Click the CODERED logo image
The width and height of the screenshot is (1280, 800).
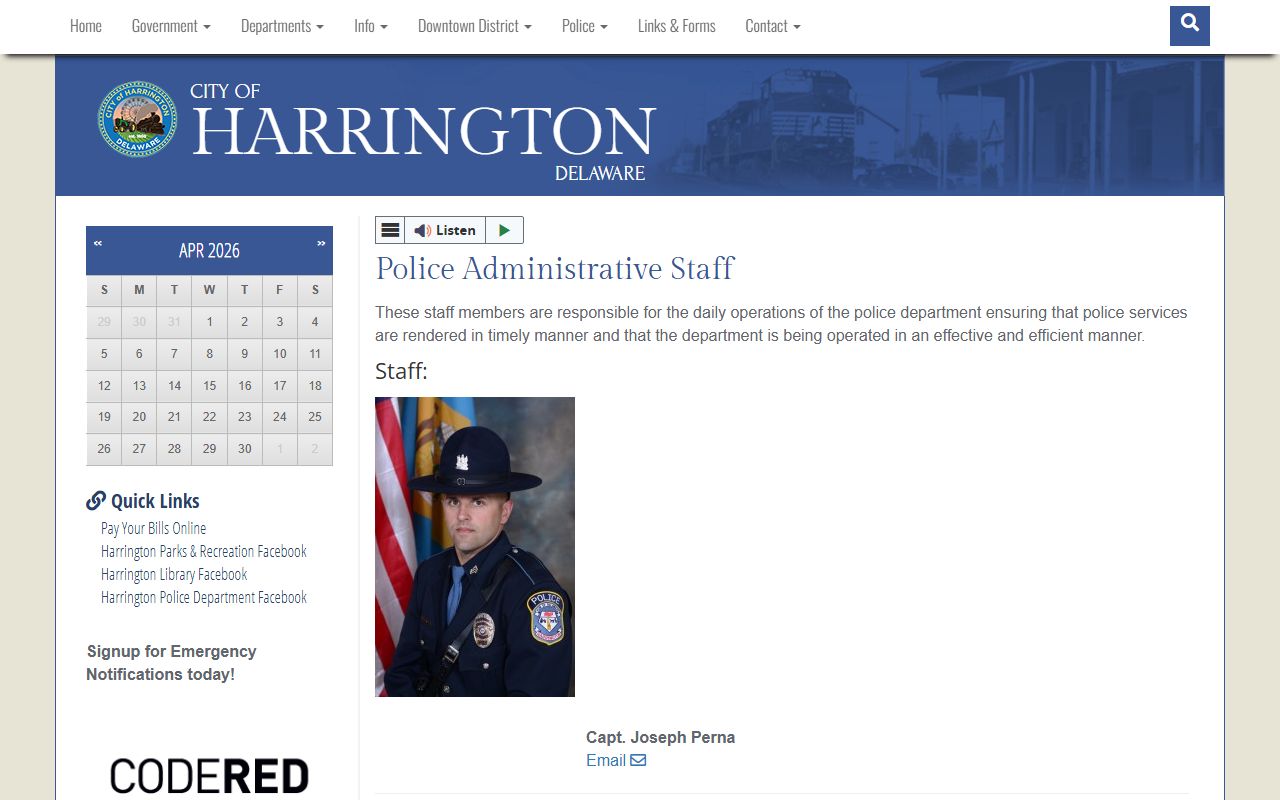pyautogui.click(x=209, y=776)
